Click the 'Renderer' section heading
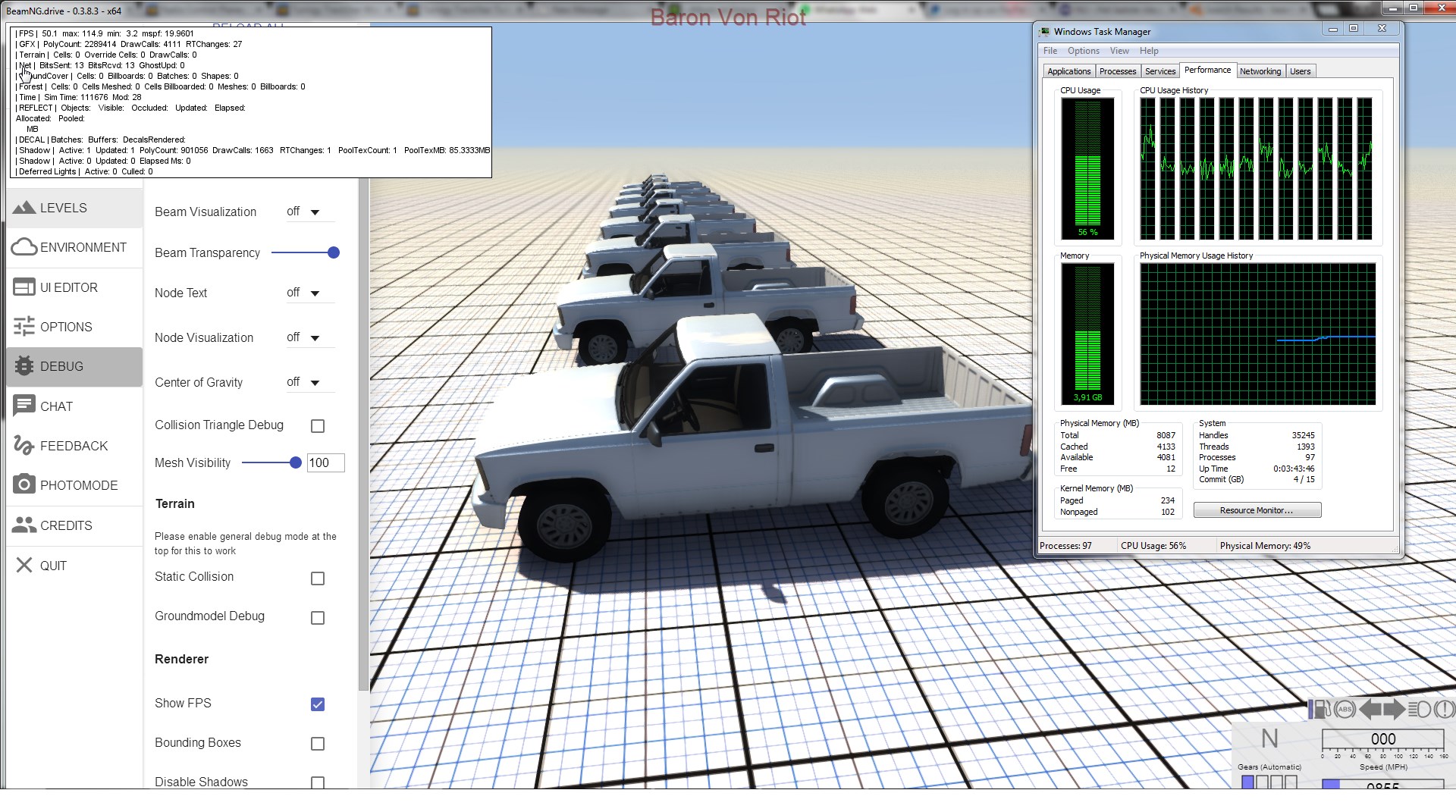Image resolution: width=1456 pixels, height=812 pixels. pyautogui.click(x=182, y=659)
